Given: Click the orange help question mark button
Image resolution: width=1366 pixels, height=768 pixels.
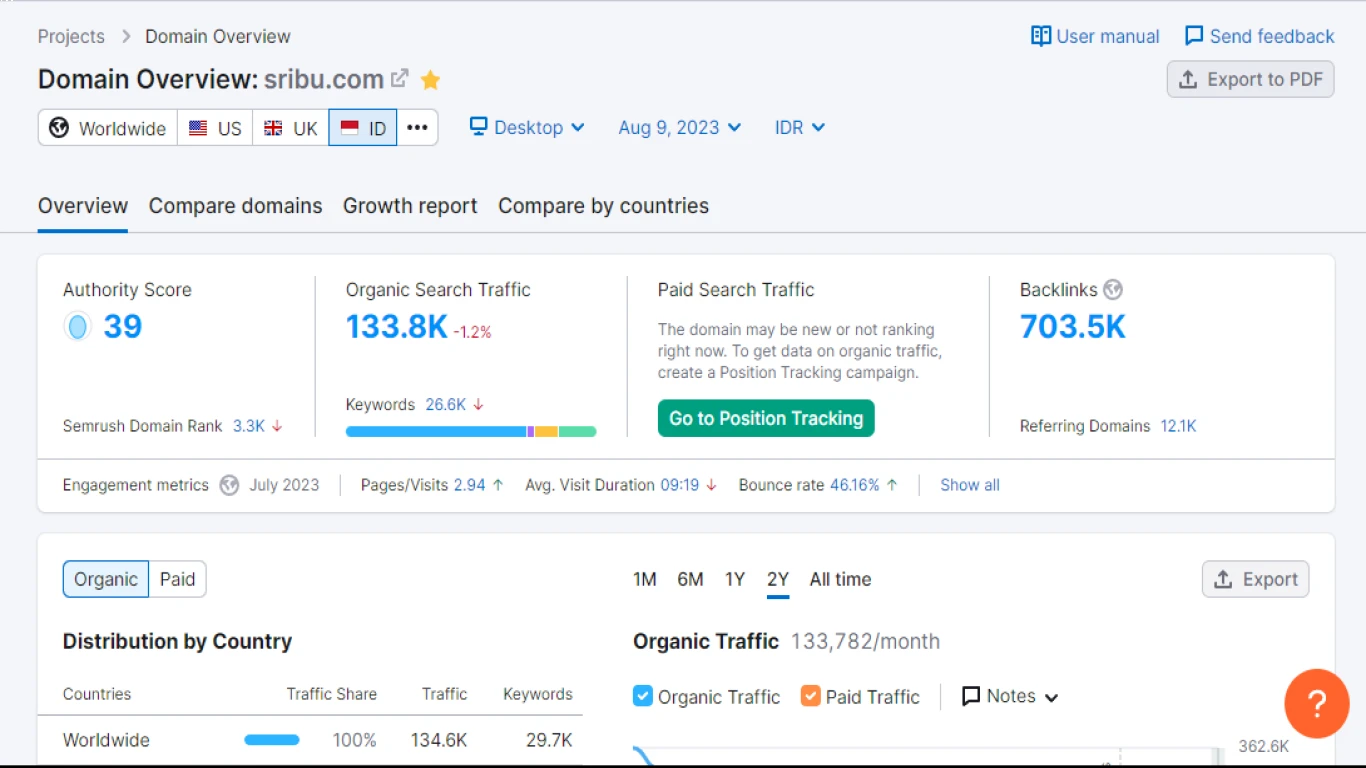Looking at the screenshot, I should coord(1317,704).
